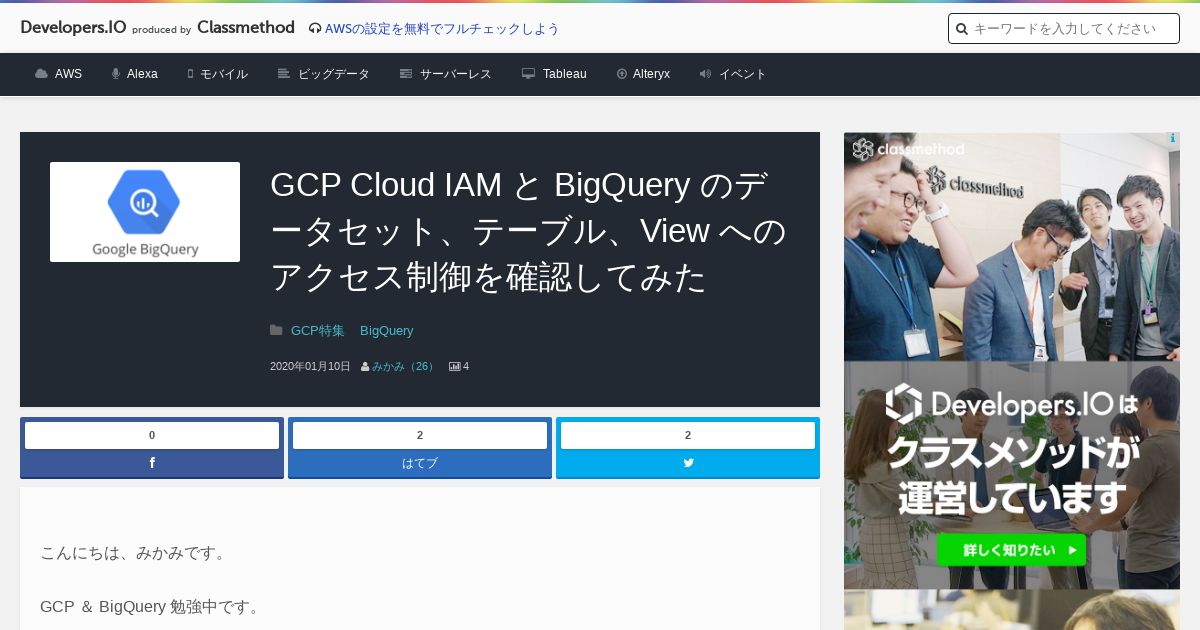1200x630 pixels.
Task: Open the GCP特集 category link
Action: pyautogui.click(x=318, y=330)
